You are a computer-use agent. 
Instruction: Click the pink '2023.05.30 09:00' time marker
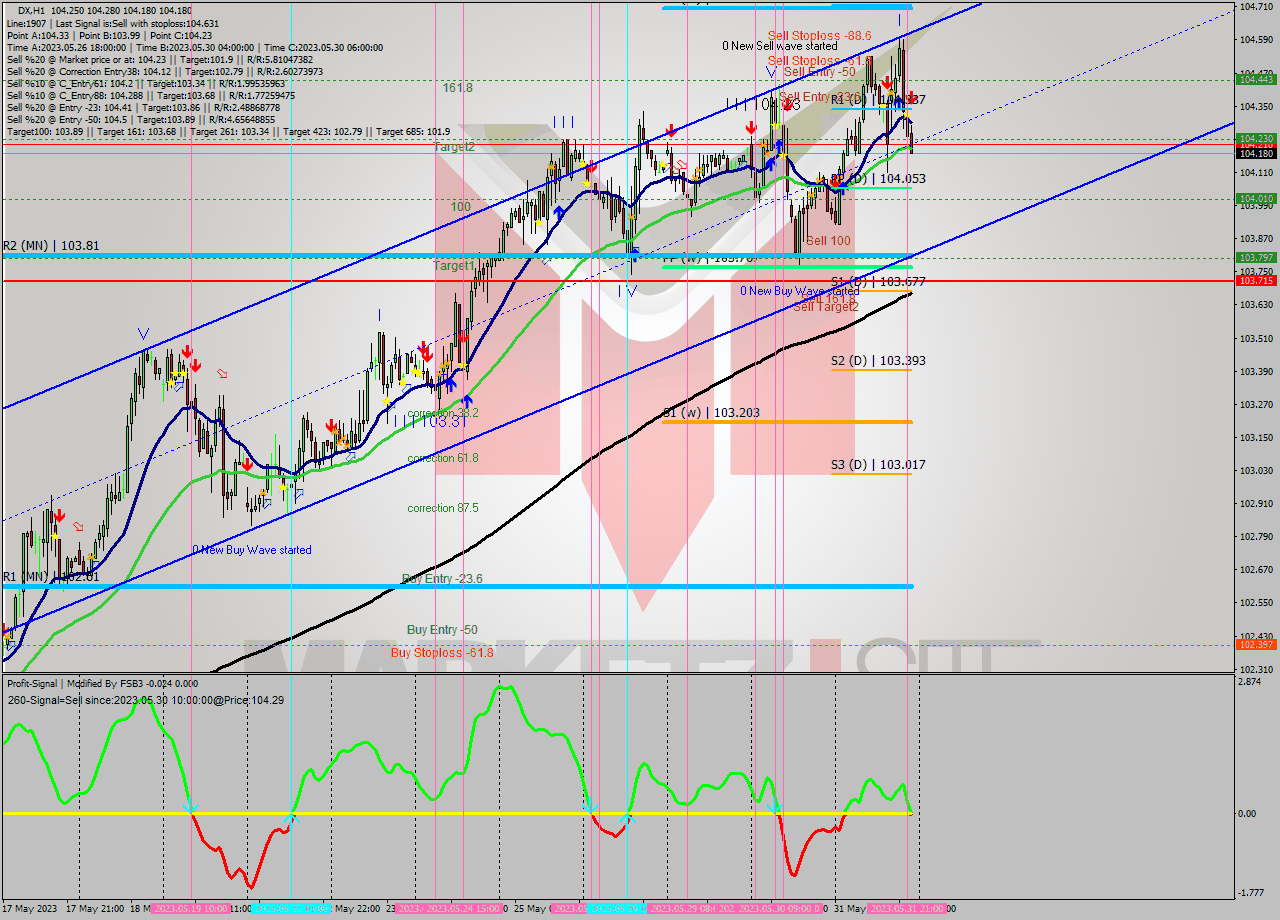click(780, 909)
